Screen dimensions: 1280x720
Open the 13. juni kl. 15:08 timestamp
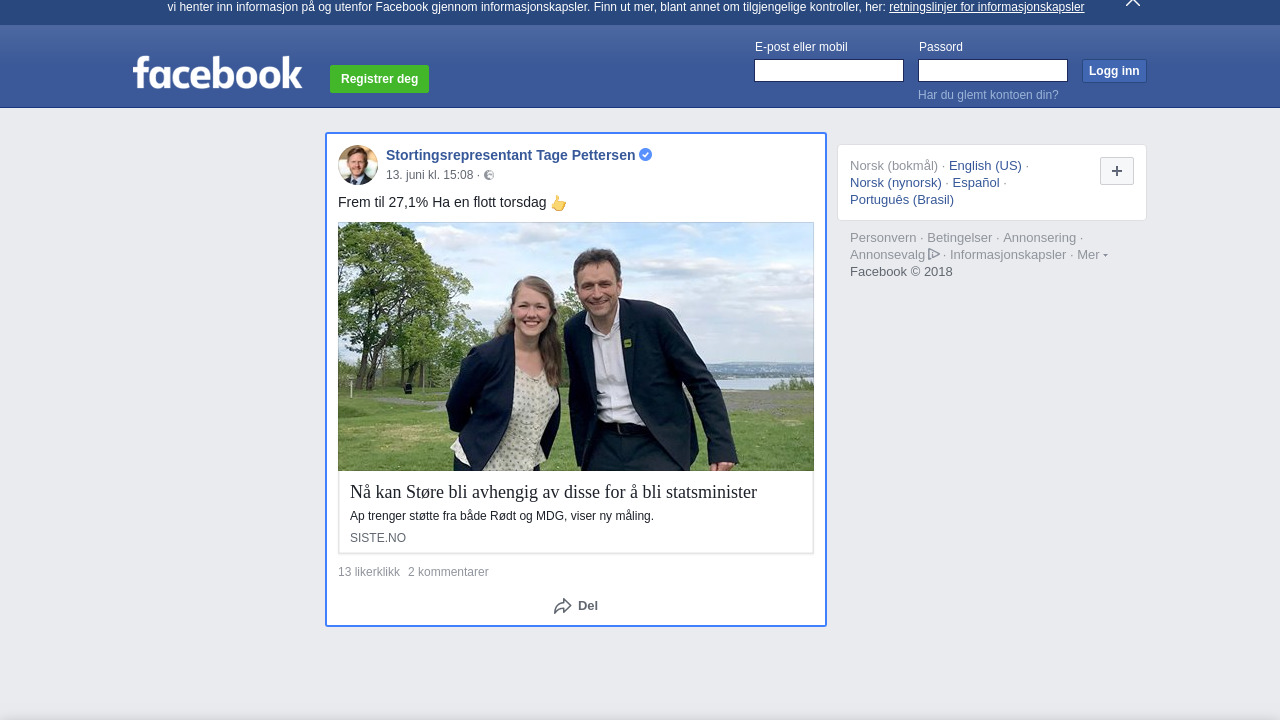point(430,175)
